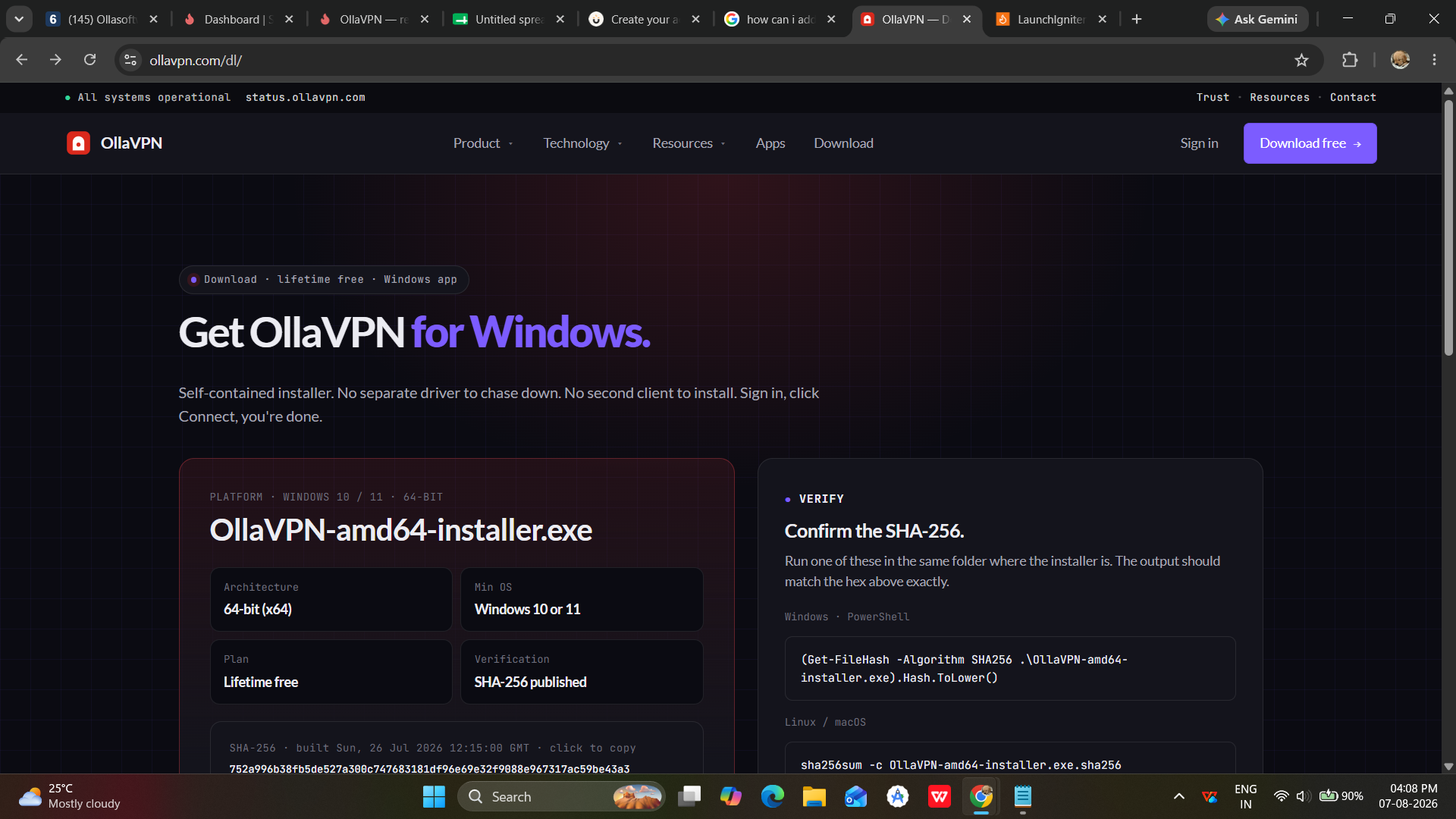The image size is (1456, 819).
Task: Open Notepad from the taskbar
Action: pos(1023,796)
